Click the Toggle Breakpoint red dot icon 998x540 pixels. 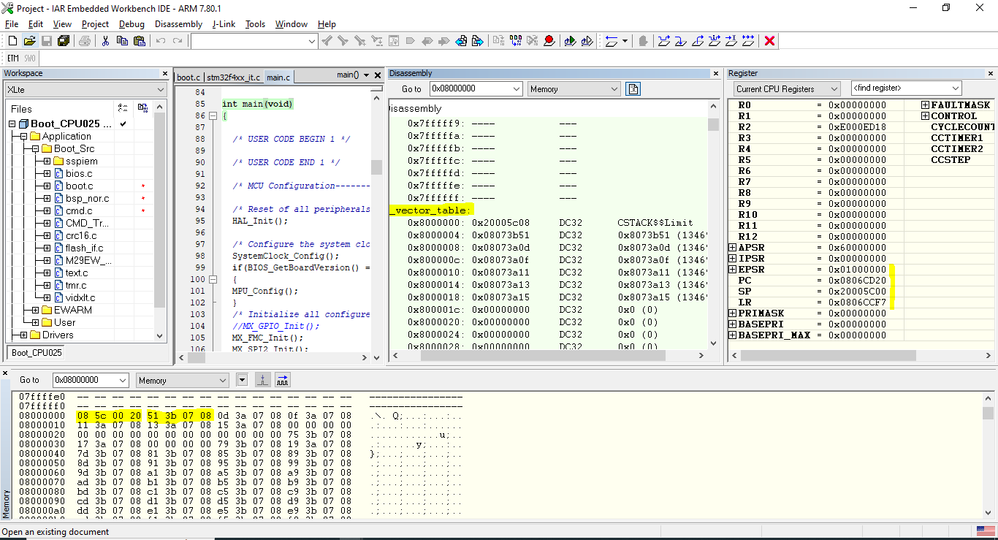coord(549,41)
